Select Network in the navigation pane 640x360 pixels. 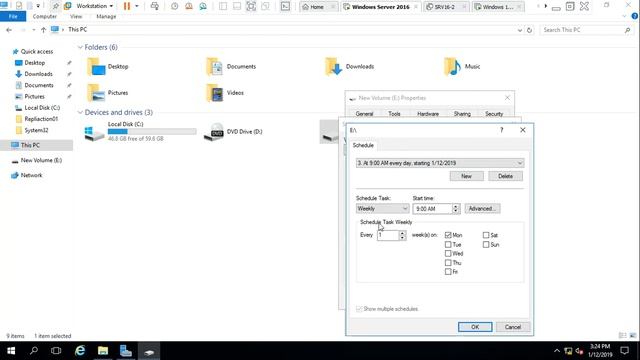(x=31, y=175)
